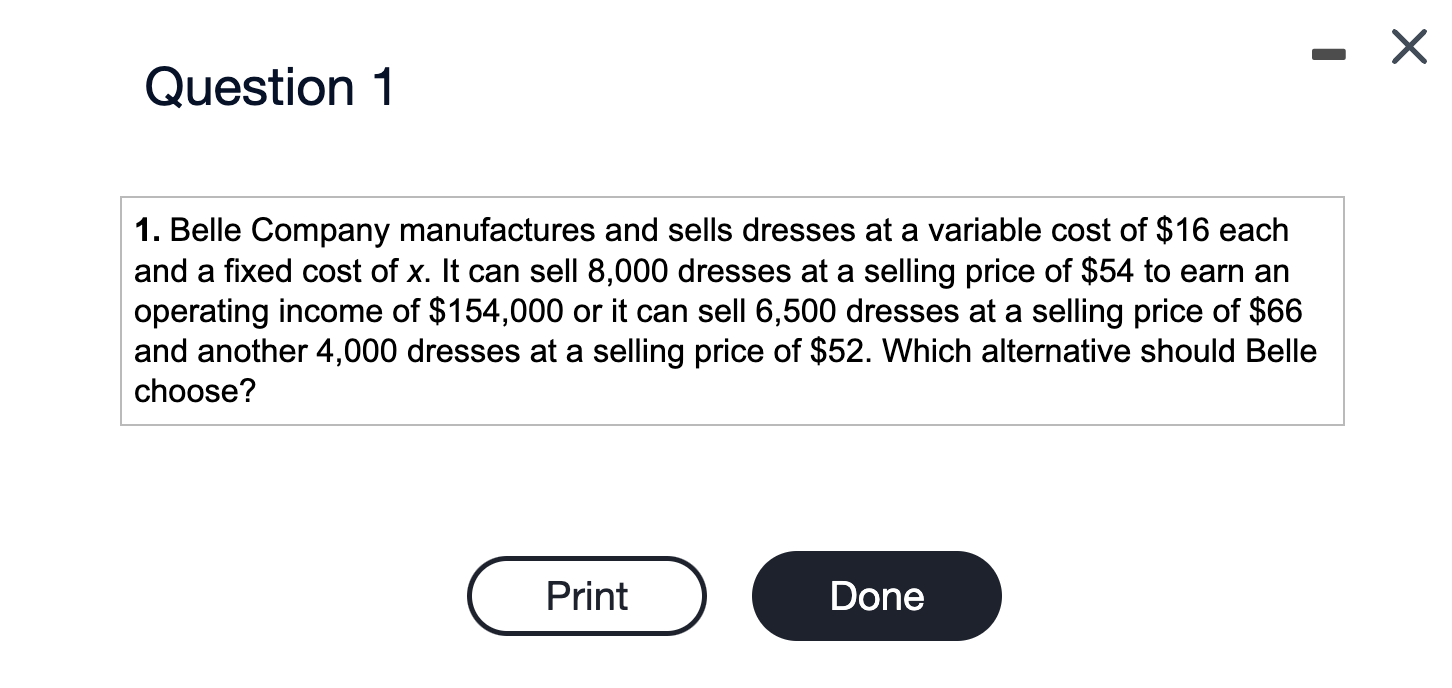This screenshot has width=1452, height=688.
Task: Click the X icon to dismiss the question
Action: click(1408, 46)
